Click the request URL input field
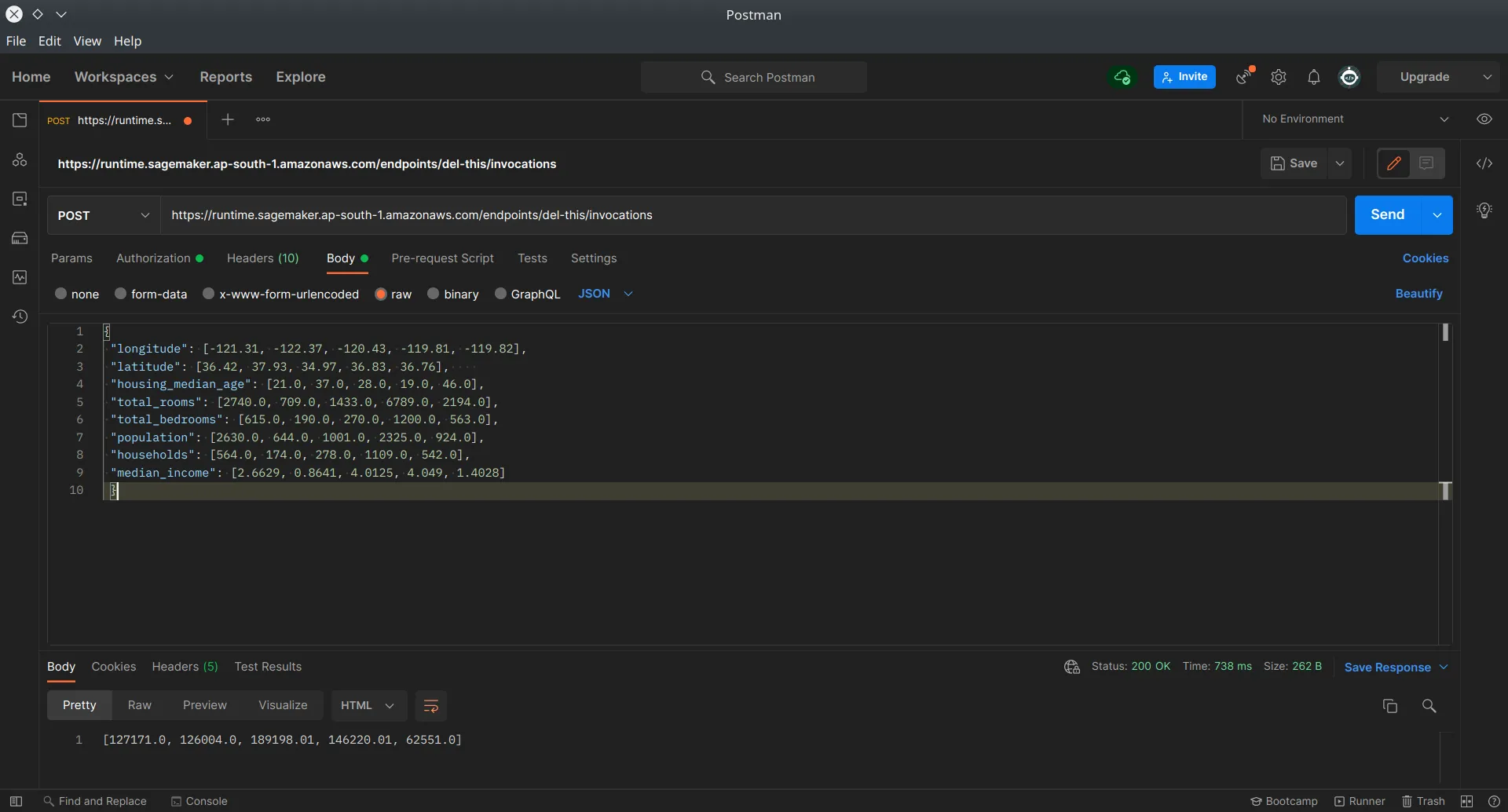1508x812 pixels. tap(753, 215)
